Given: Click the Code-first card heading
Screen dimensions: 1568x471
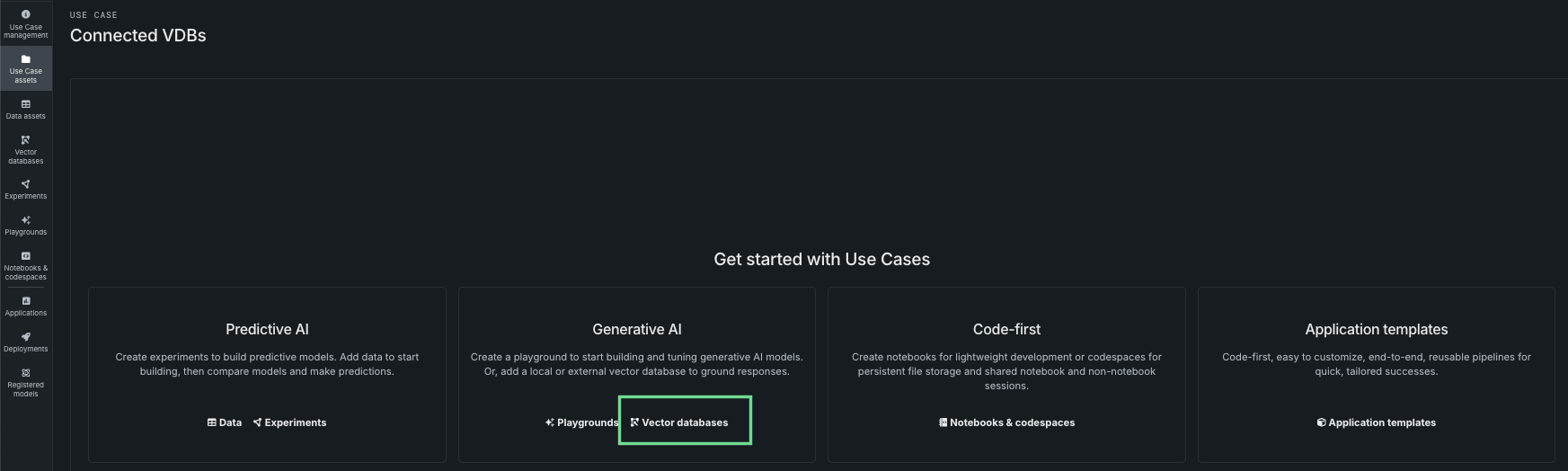Looking at the screenshot, I should click(1006, 330).
